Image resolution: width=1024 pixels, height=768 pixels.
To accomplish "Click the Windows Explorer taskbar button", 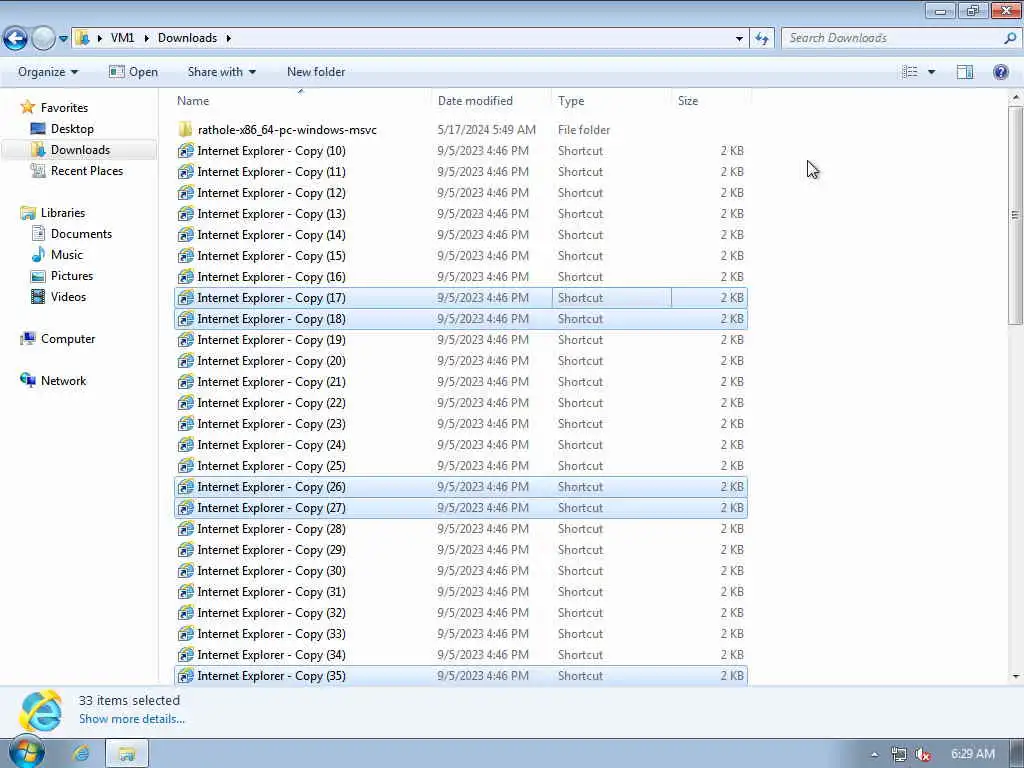I will (x=127, y=754).
